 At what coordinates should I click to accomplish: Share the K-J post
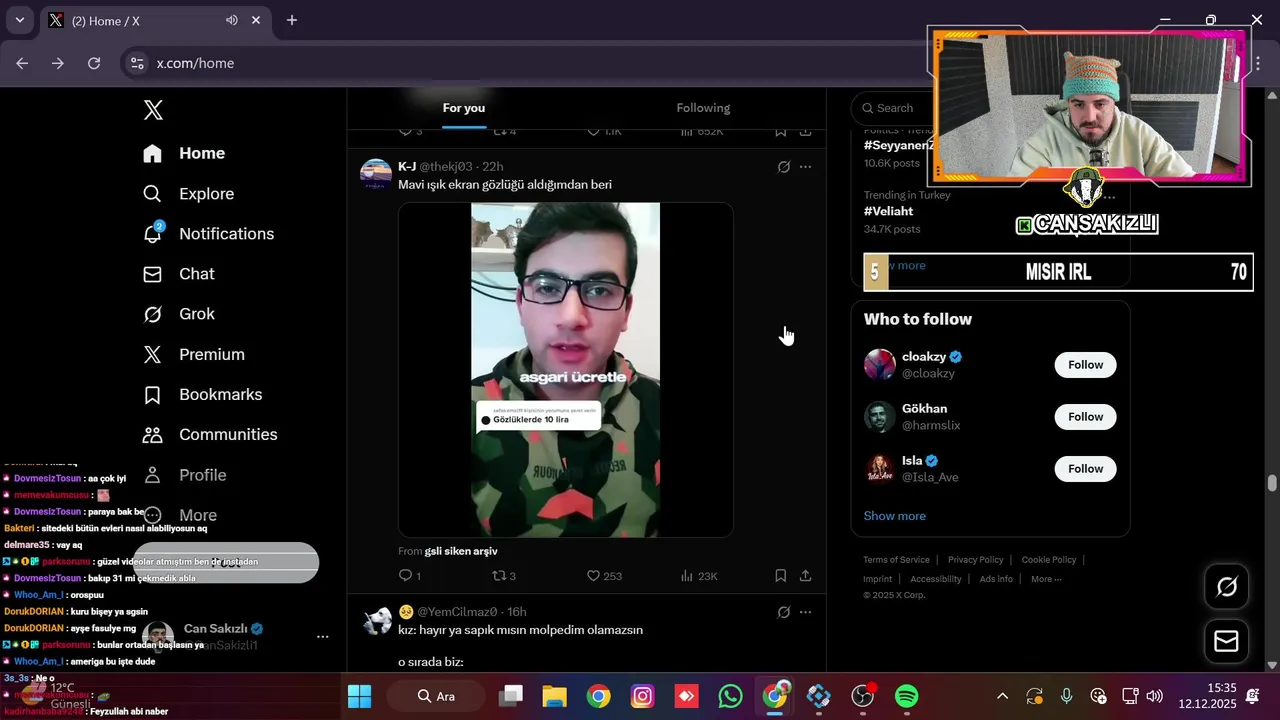(805, 575)
